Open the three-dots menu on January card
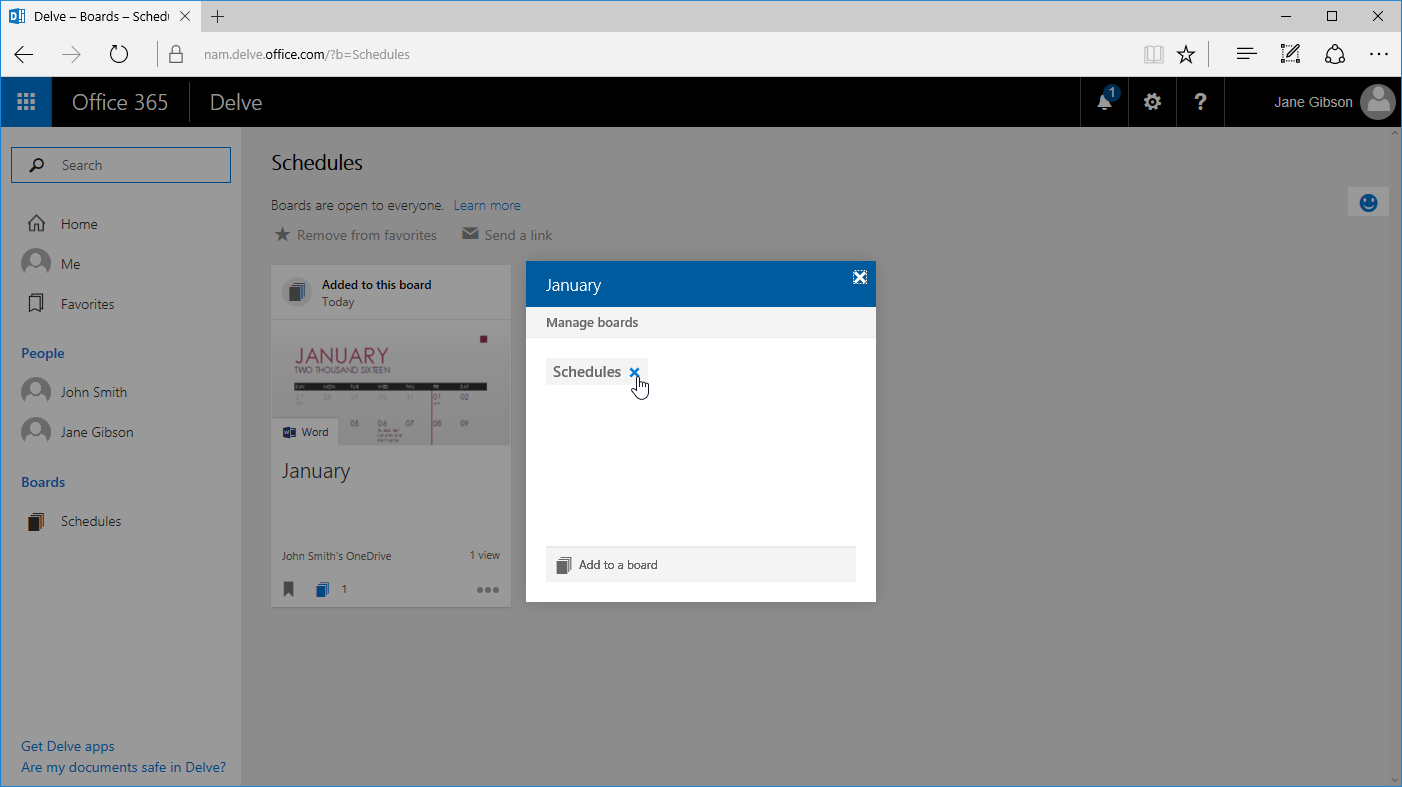1402x787 pixels. click(488, 589)
